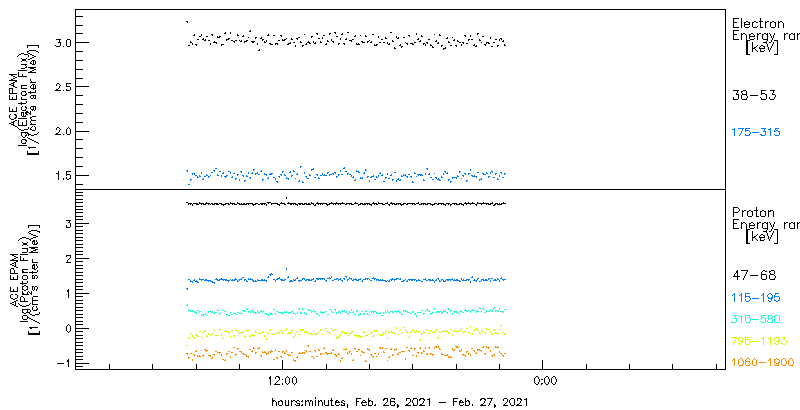Click the 0:00 time axis label
This screenshot has width=800, height=410.
[544, 381]
